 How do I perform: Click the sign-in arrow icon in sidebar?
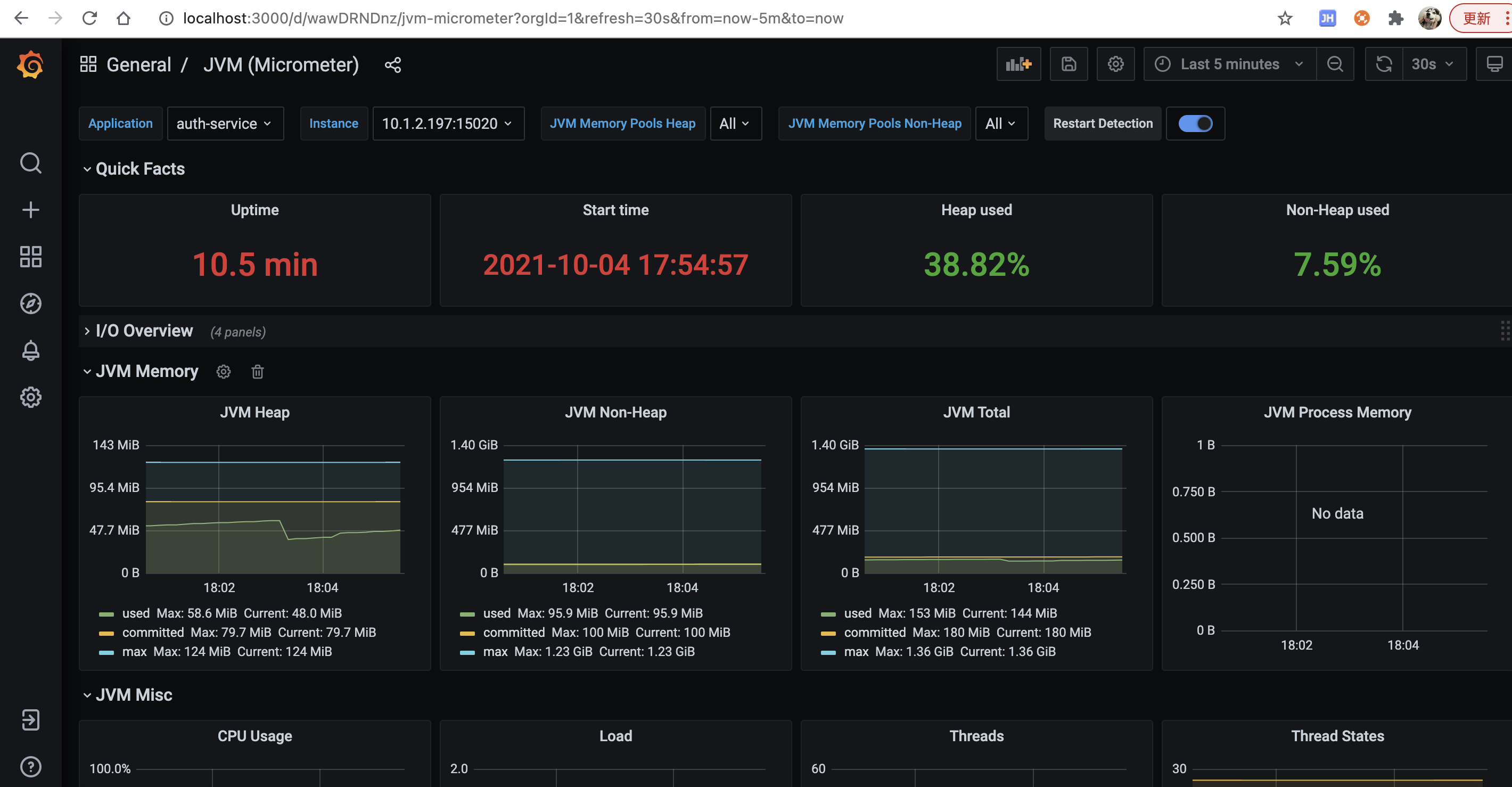(x=30, y=719)
